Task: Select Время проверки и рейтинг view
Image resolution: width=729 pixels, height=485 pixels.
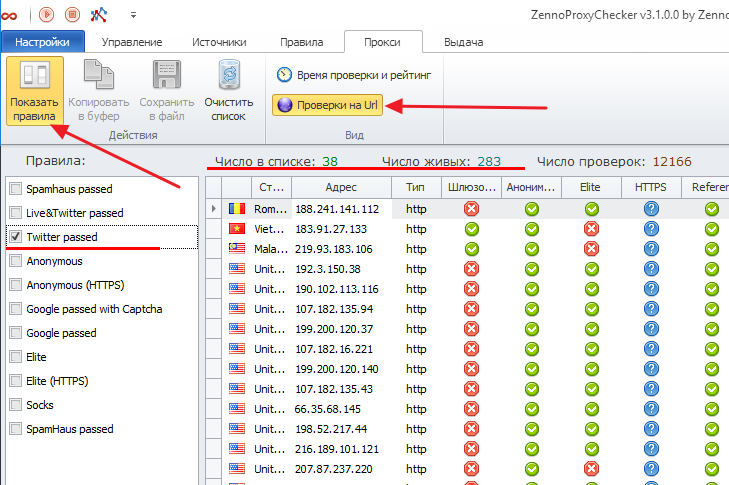Action: [x=353, y=75]
